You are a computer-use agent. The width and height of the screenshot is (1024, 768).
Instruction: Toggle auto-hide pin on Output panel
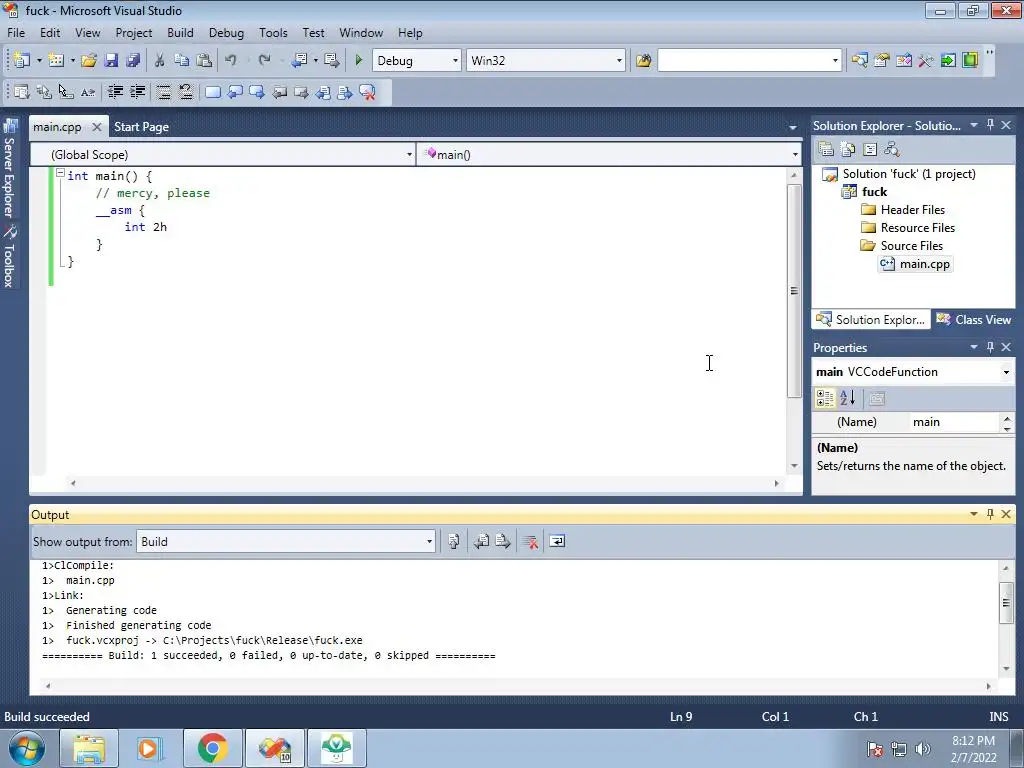(x=991, y=514)
